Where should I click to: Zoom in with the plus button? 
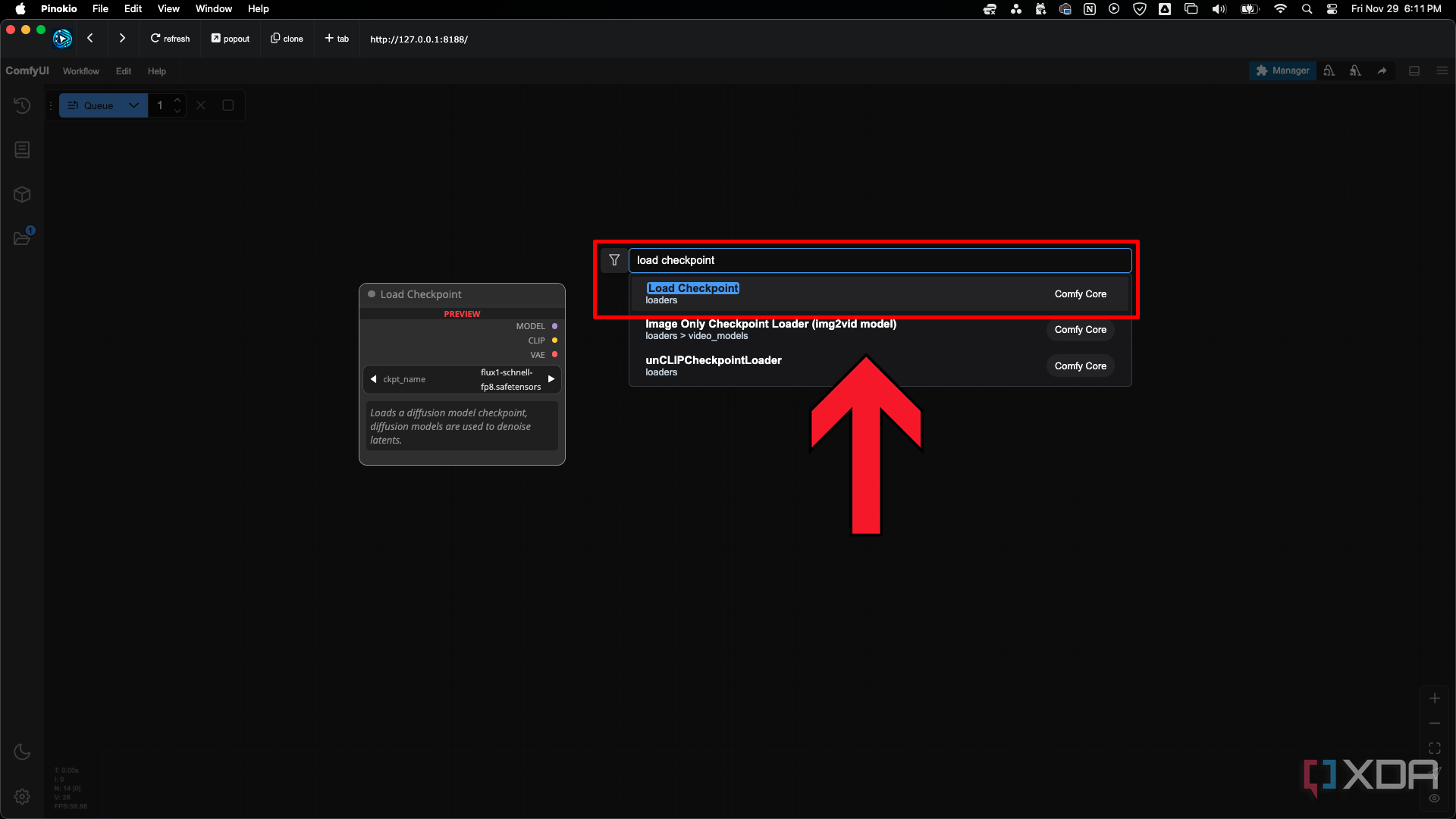[1435, 698]
